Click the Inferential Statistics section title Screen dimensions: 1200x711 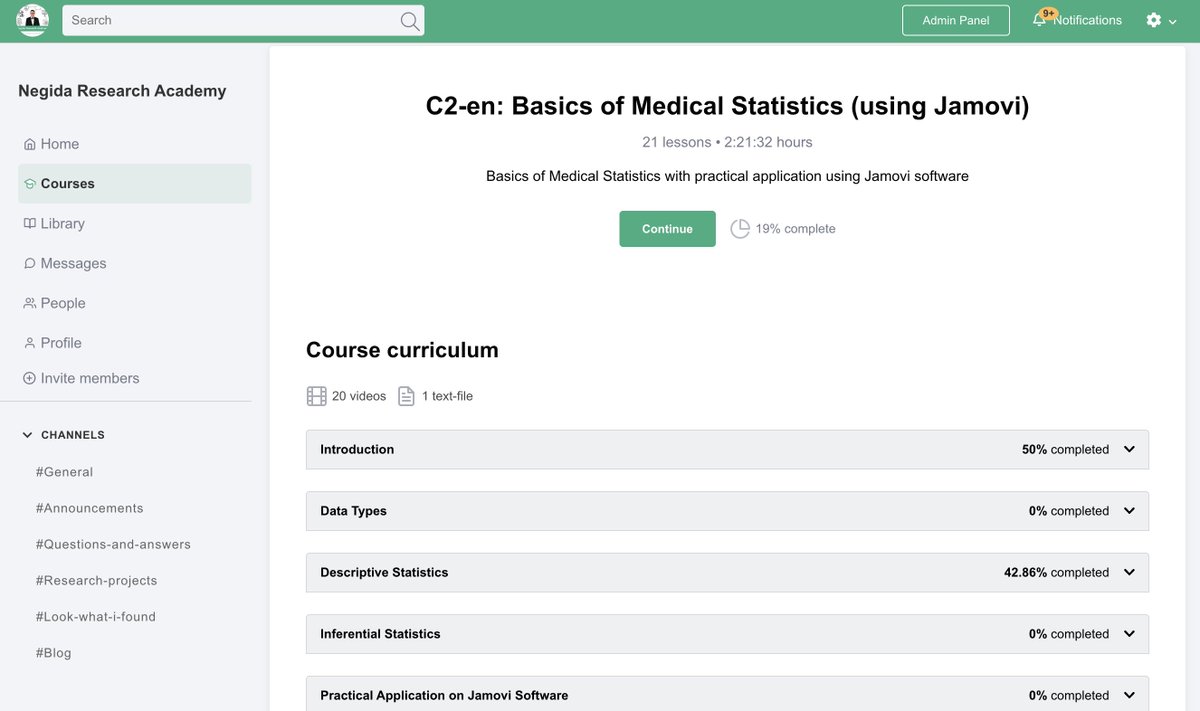[380, 634]
